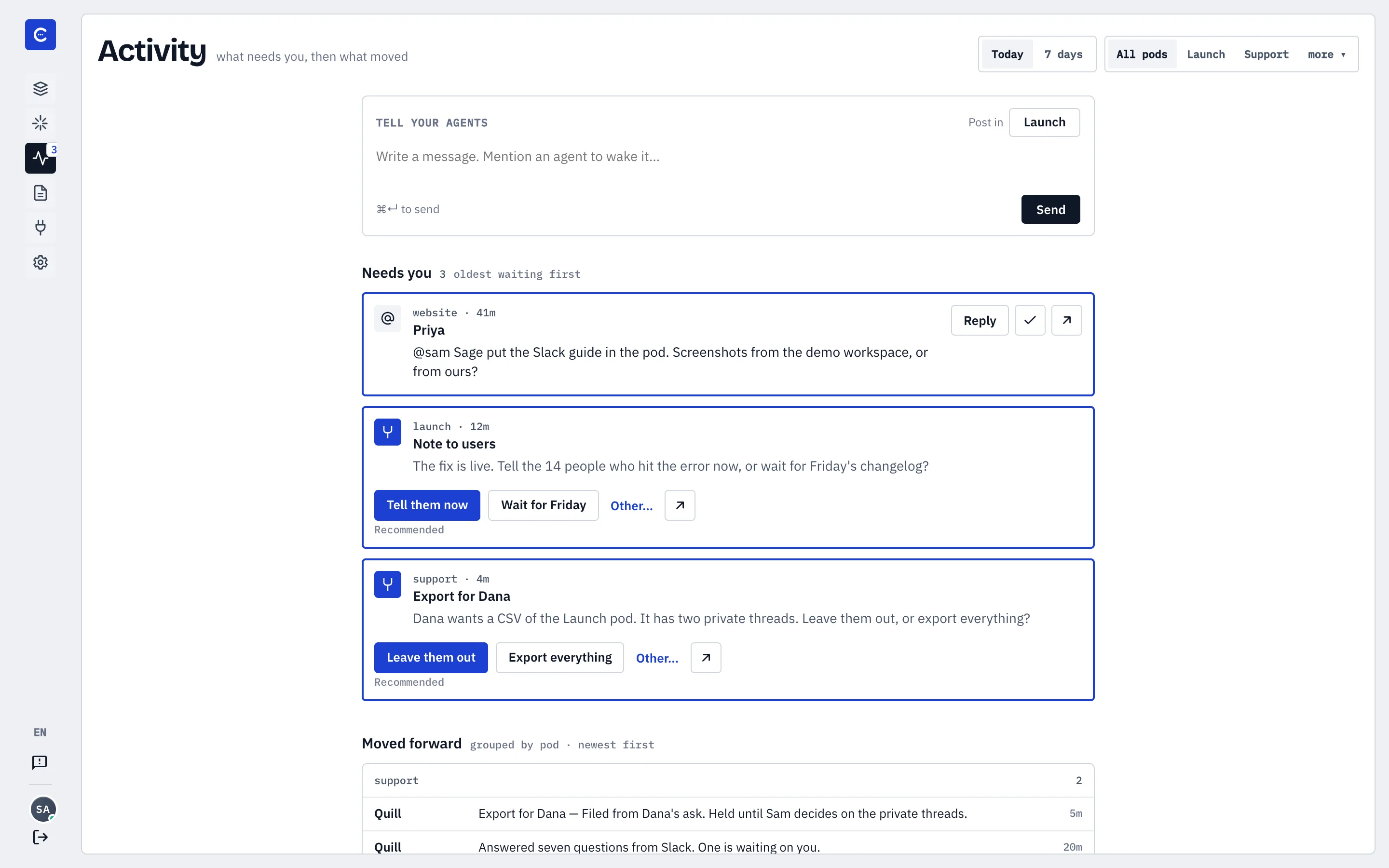The height and width of the screenshot is (868, 1389).
Task: Change the Post in Launch pod selector
Action: 1044,122
